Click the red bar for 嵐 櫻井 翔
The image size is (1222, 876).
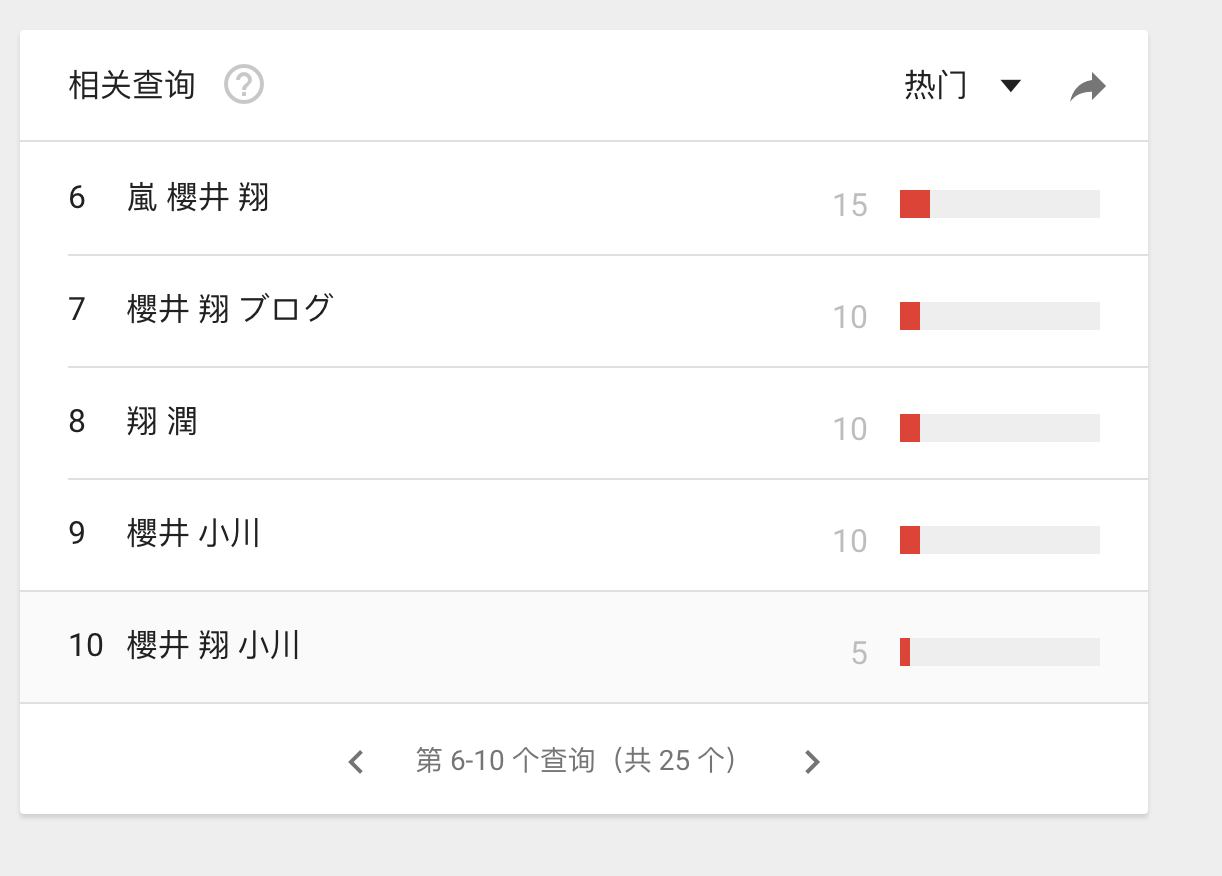(x=915, y=204)
